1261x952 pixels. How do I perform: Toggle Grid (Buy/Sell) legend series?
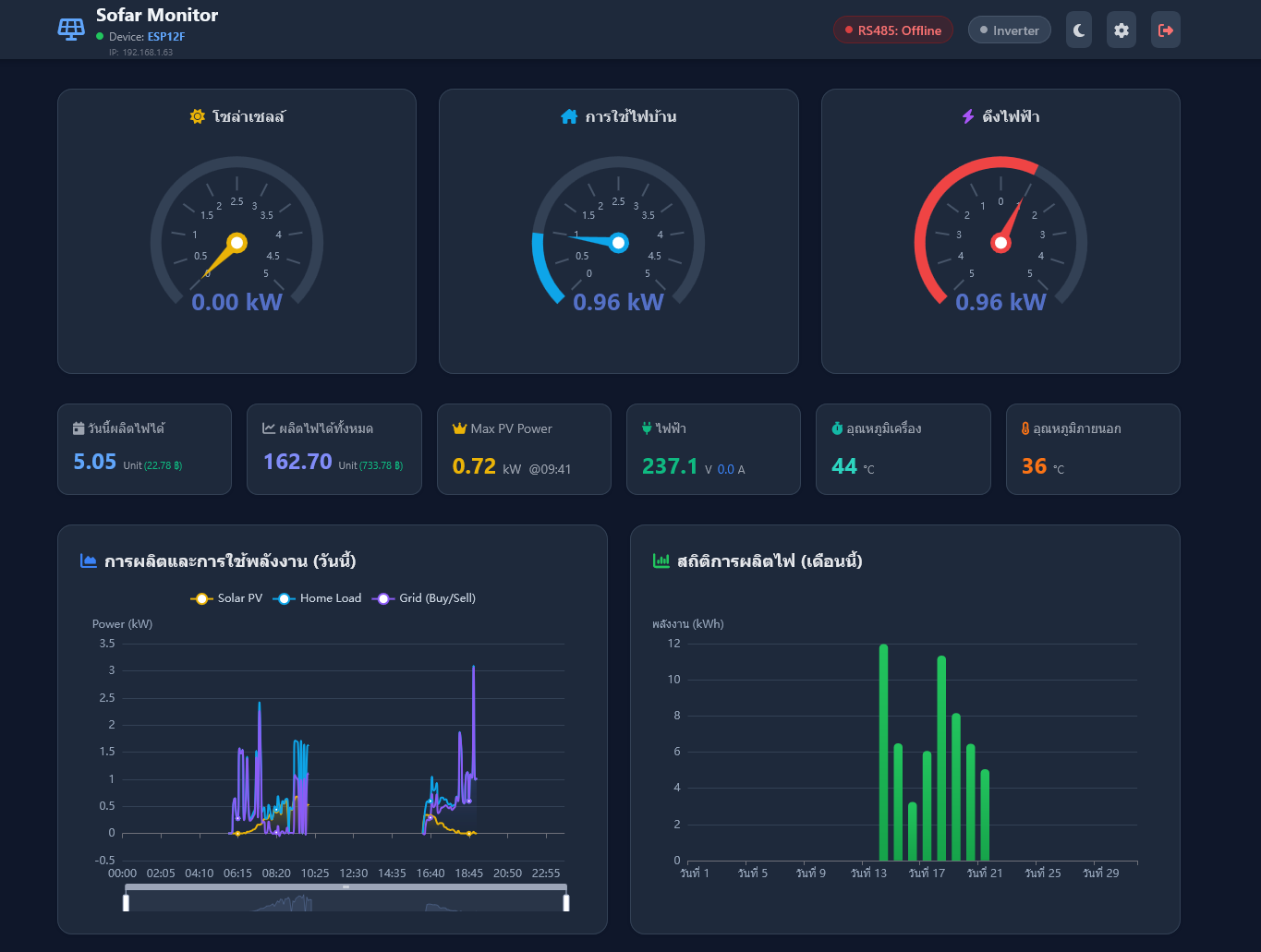click(424, 598)
